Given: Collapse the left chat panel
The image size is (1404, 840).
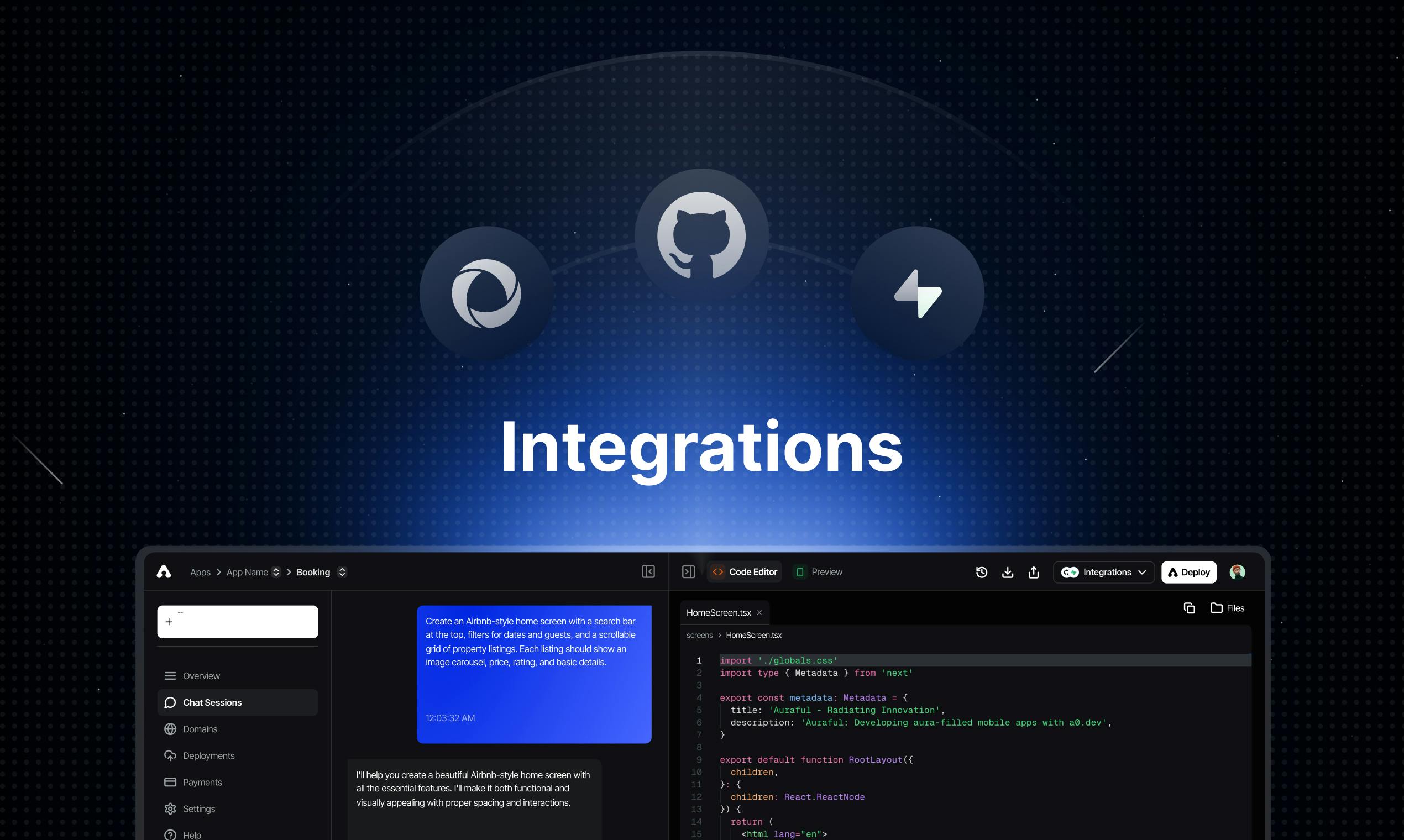Looking at the screenshot, I should click(x=648, y=572).
